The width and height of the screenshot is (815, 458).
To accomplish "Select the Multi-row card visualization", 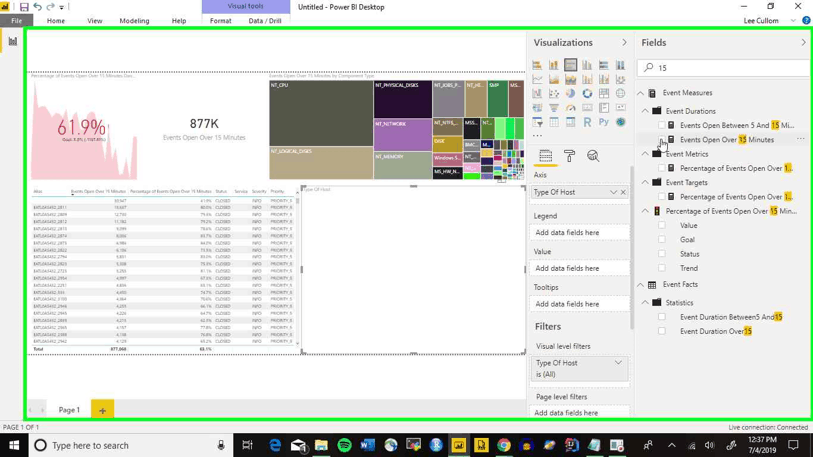I will (x=603, y=108).
